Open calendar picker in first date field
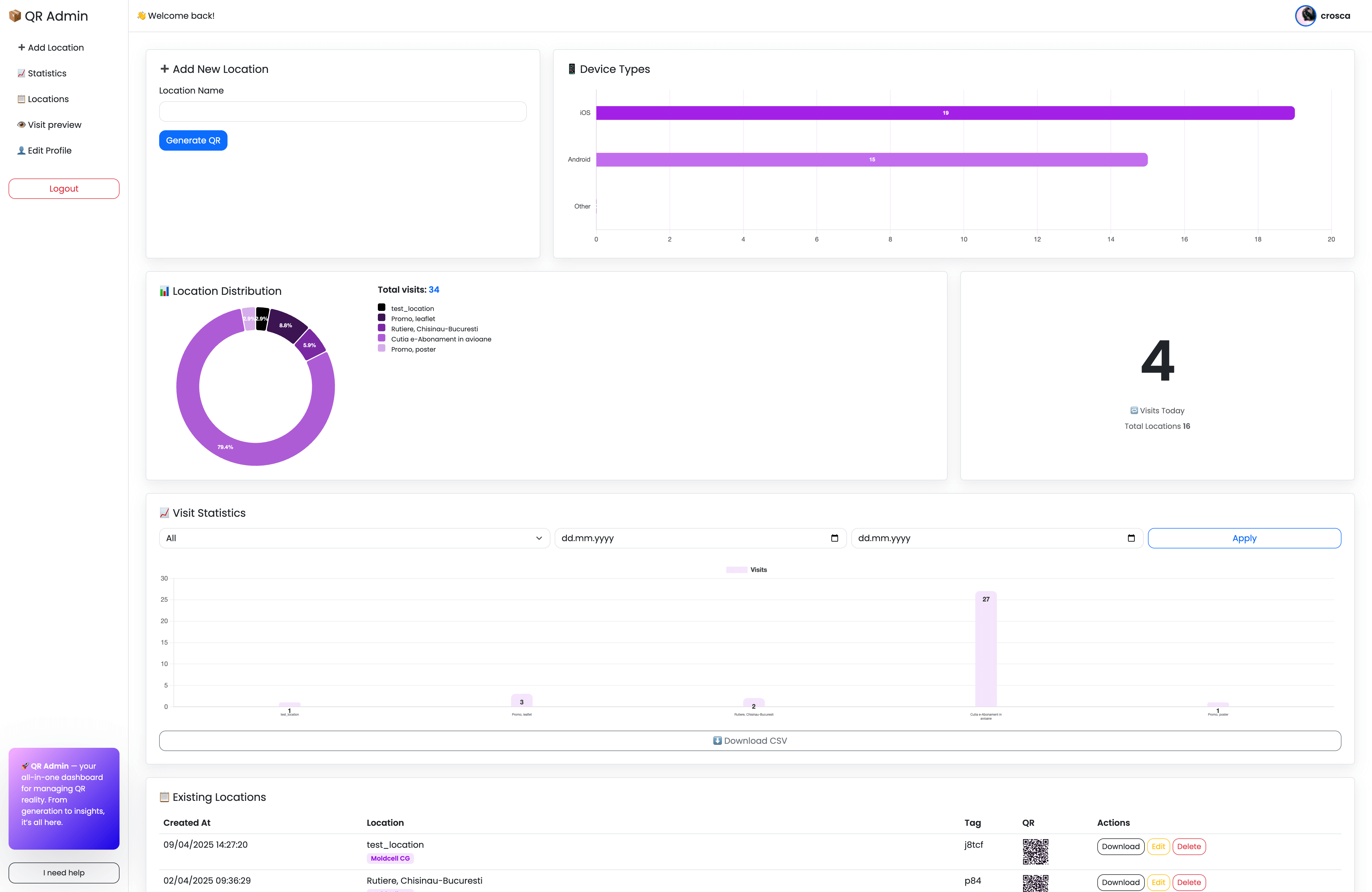Viewport: 1372px width, 892px height. (834, 538)
